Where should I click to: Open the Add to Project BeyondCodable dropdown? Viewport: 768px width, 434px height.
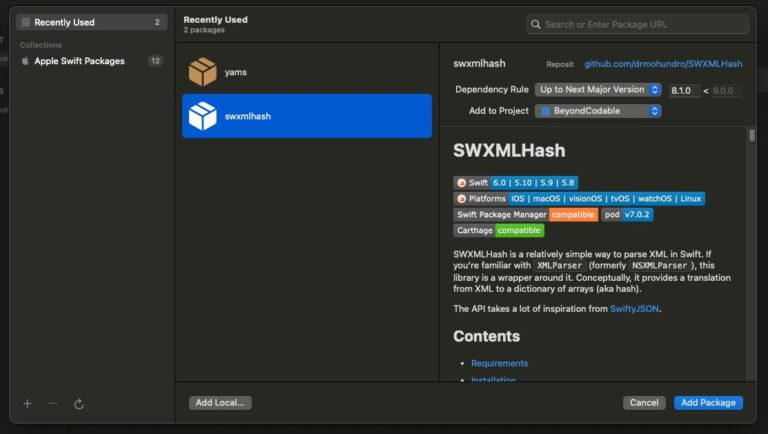click(598, 111)
